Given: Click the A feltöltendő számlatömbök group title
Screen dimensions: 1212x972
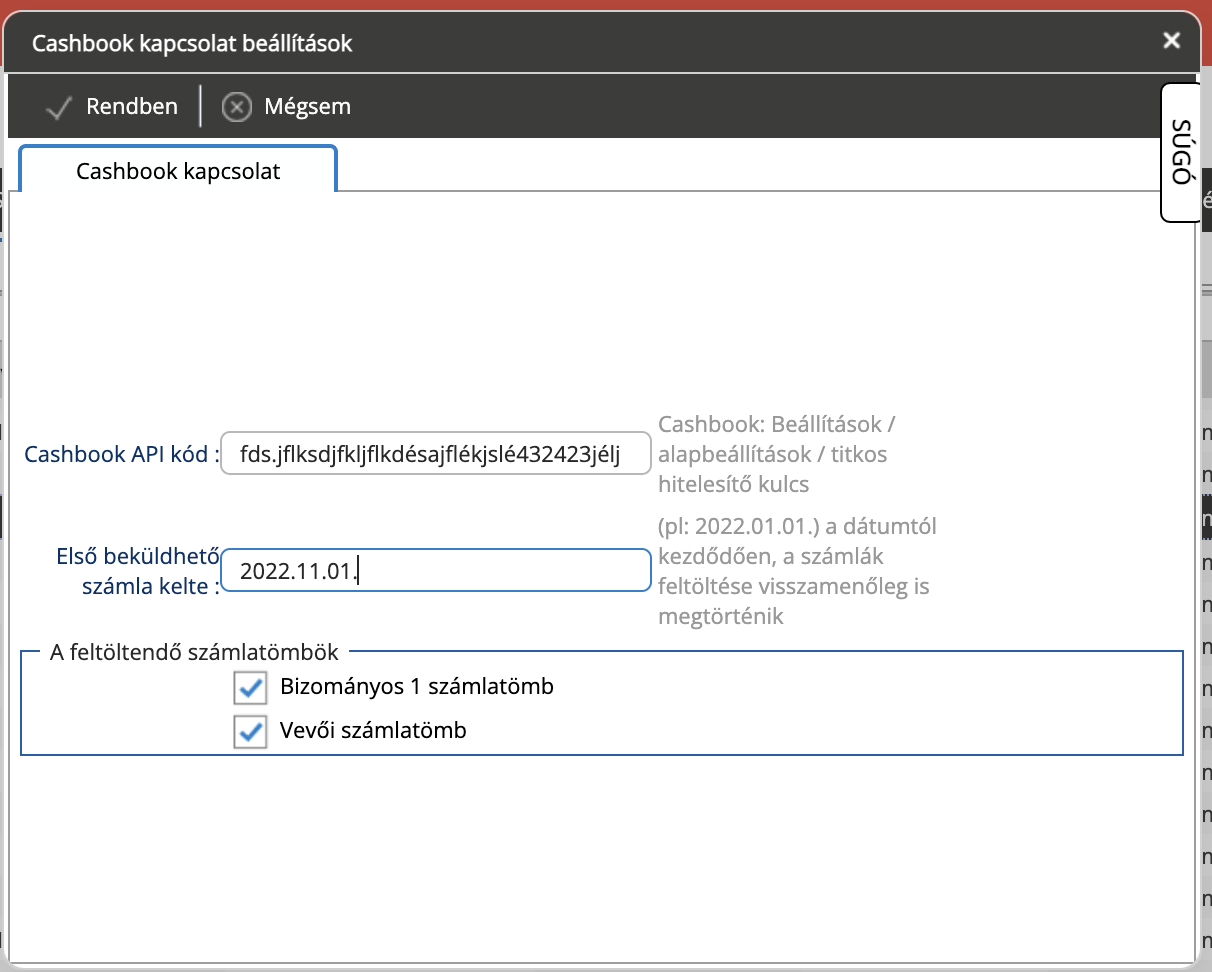Looking at the screenshot, I should 194,653.
